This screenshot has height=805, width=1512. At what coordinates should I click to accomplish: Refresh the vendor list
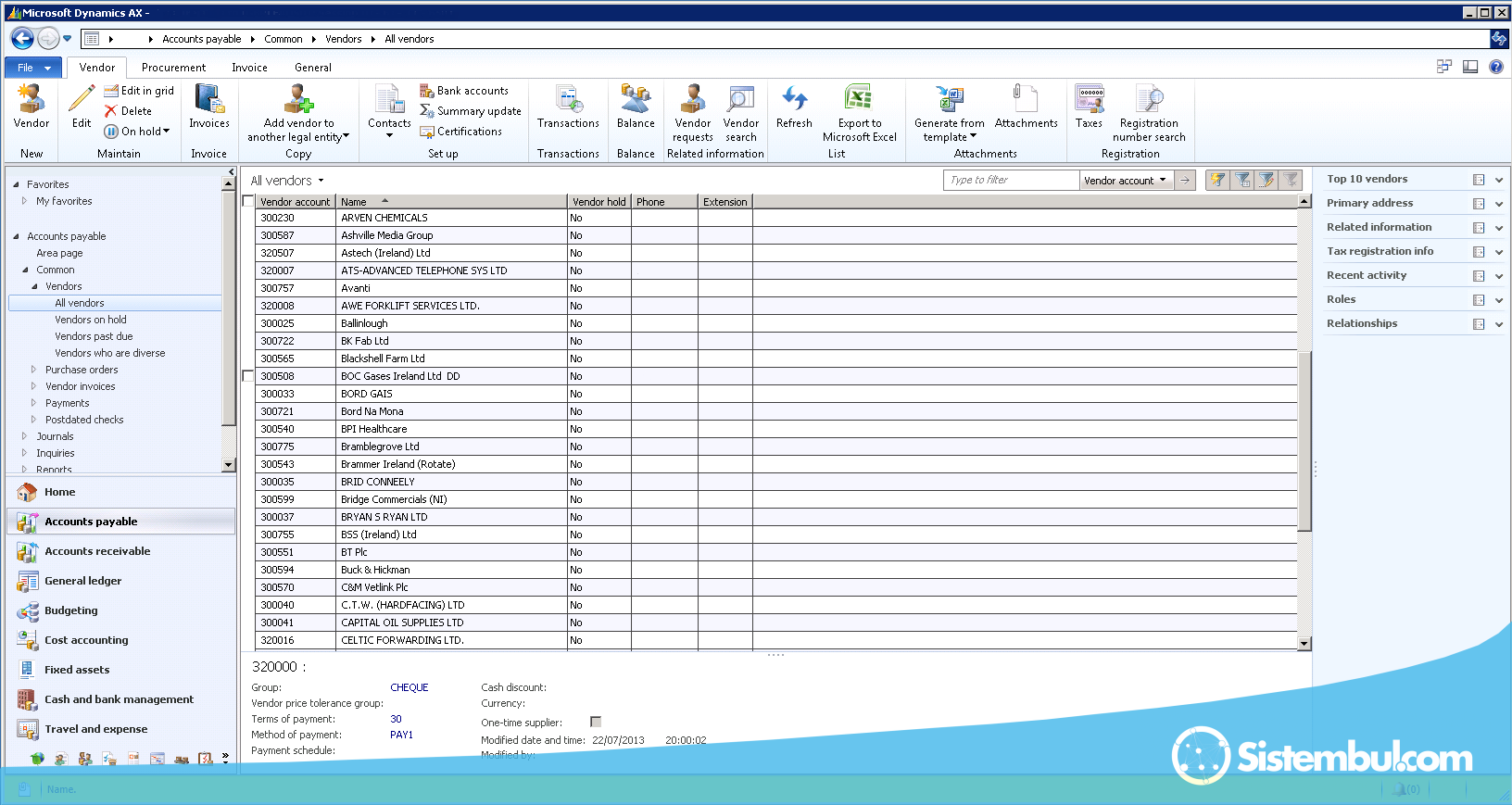click(794, 107)
